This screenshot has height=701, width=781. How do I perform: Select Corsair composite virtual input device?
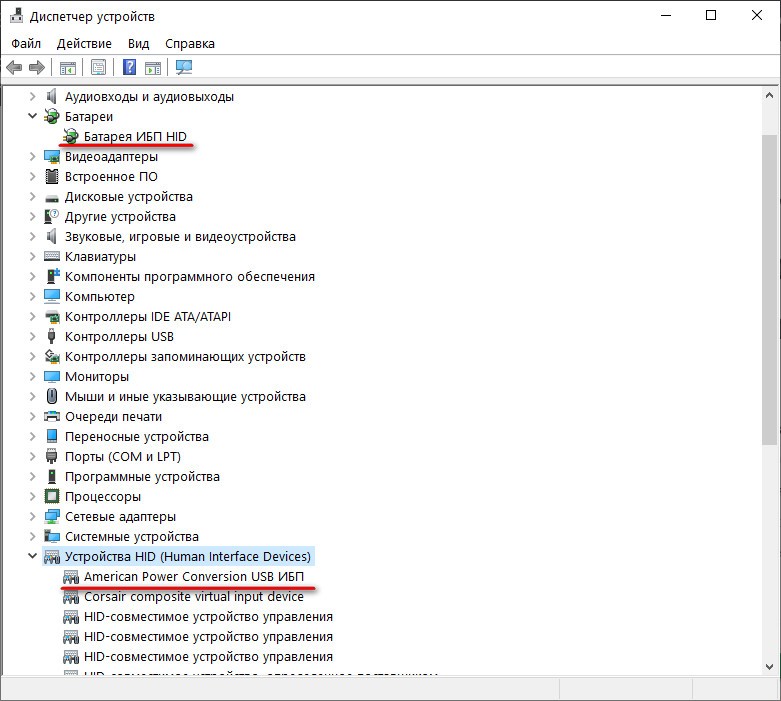[x=194, y=596]
